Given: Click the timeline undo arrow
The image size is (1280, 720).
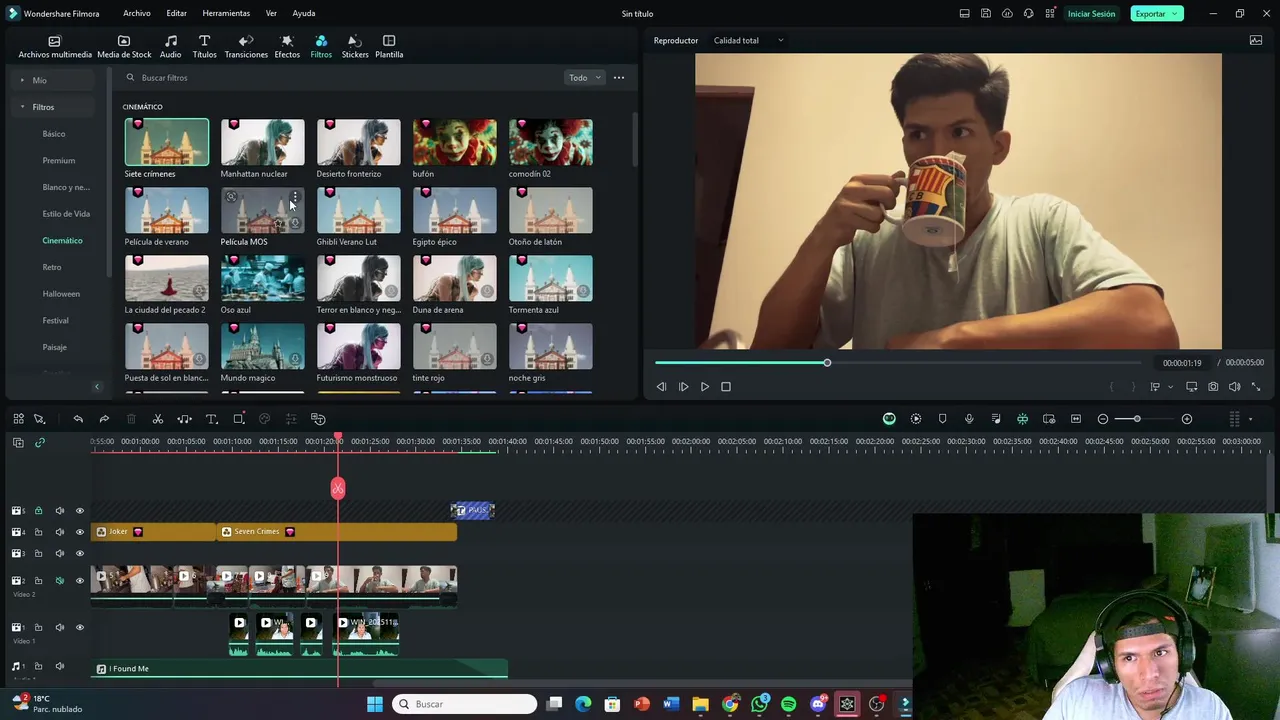Looking at the screenshot, I should [78, 419].
